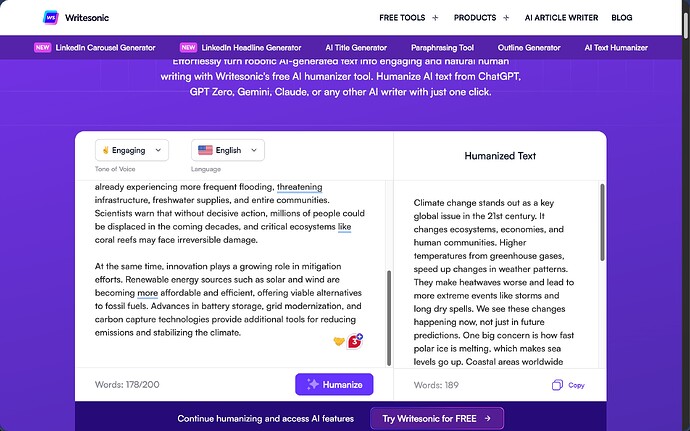690x431 pixels.
Task: Click the underlined word "more" before affordable
Action: (147, 293)
